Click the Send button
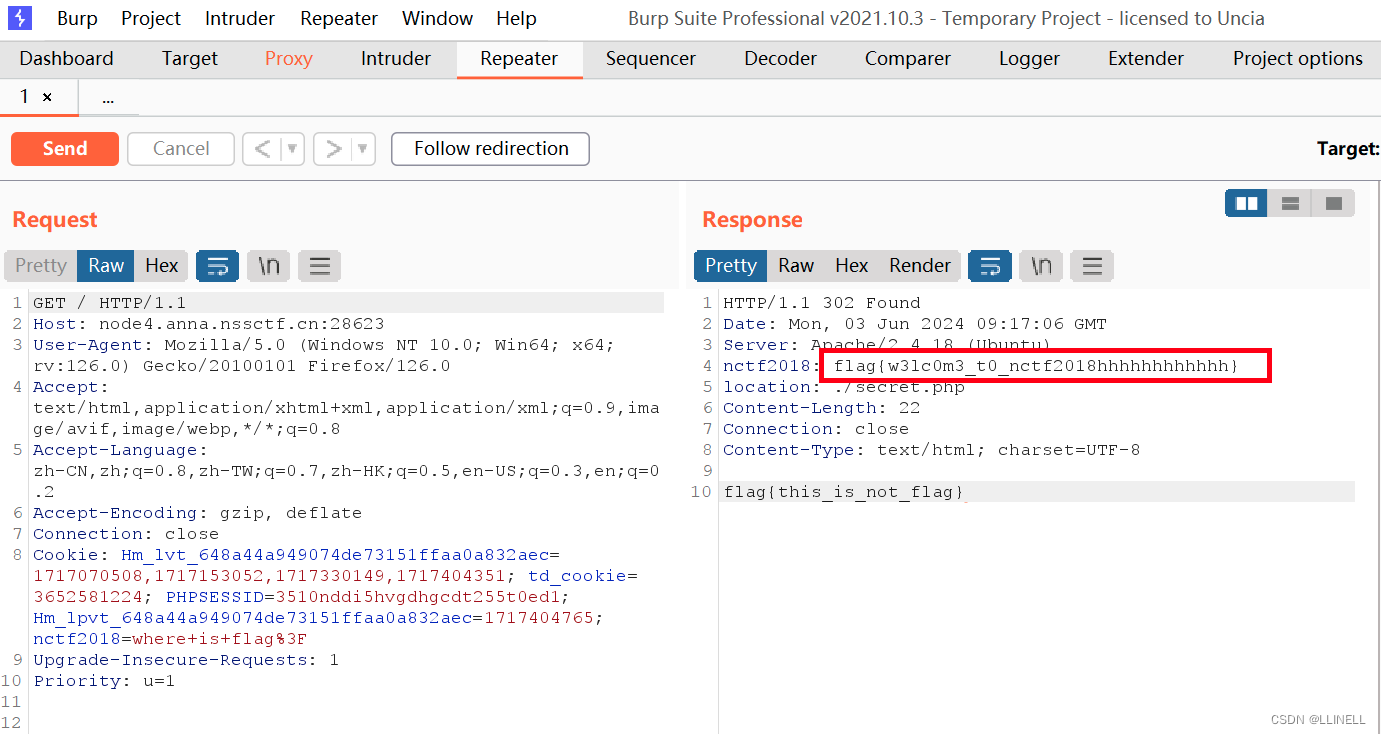This screenshot has width=1381, height=734. tap(65, 149)
